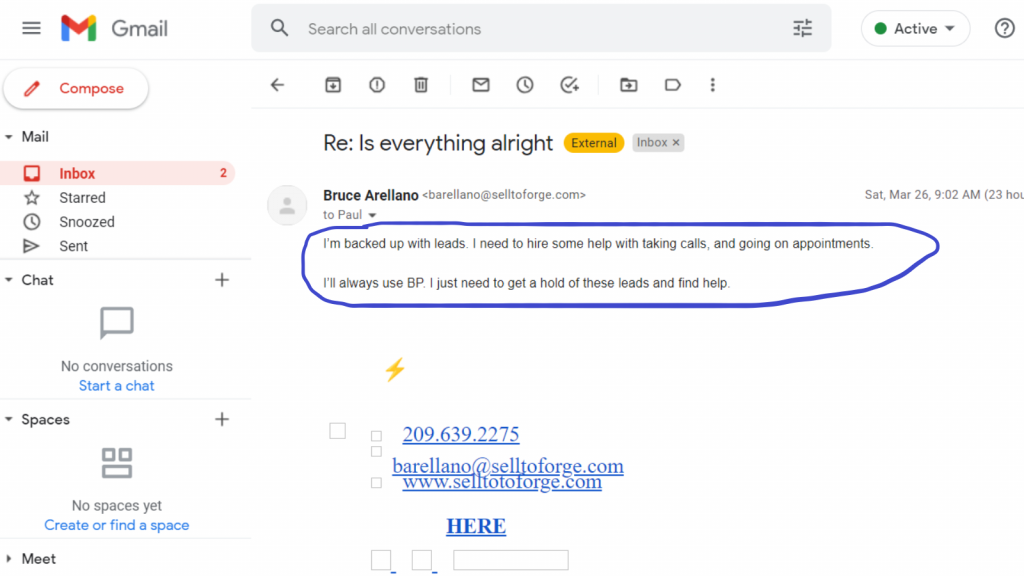Click the Search all conversations field
The height and width of the screenshot is (576, 1024).
click(x=541, y=29)
